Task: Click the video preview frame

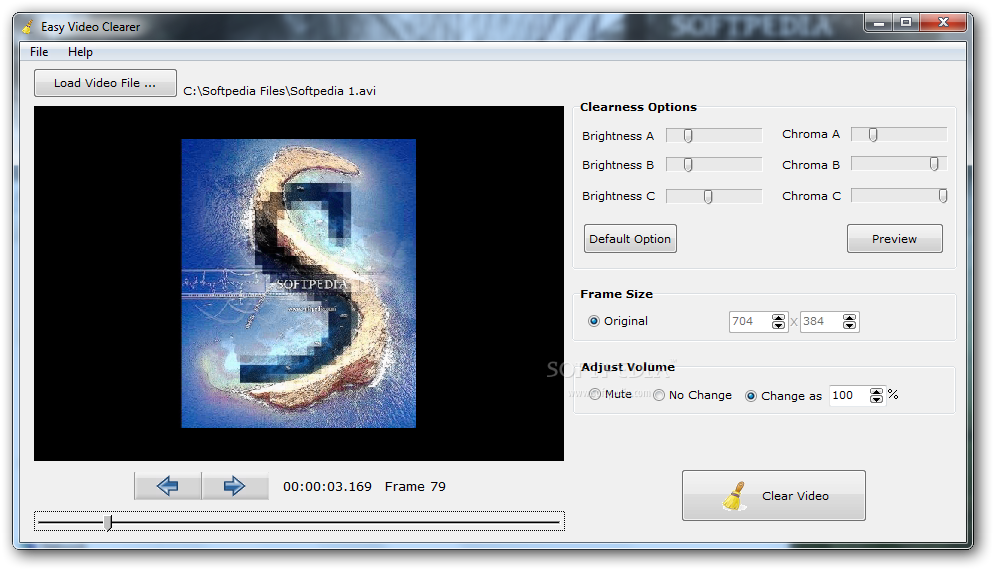Action: click(299, 283)
